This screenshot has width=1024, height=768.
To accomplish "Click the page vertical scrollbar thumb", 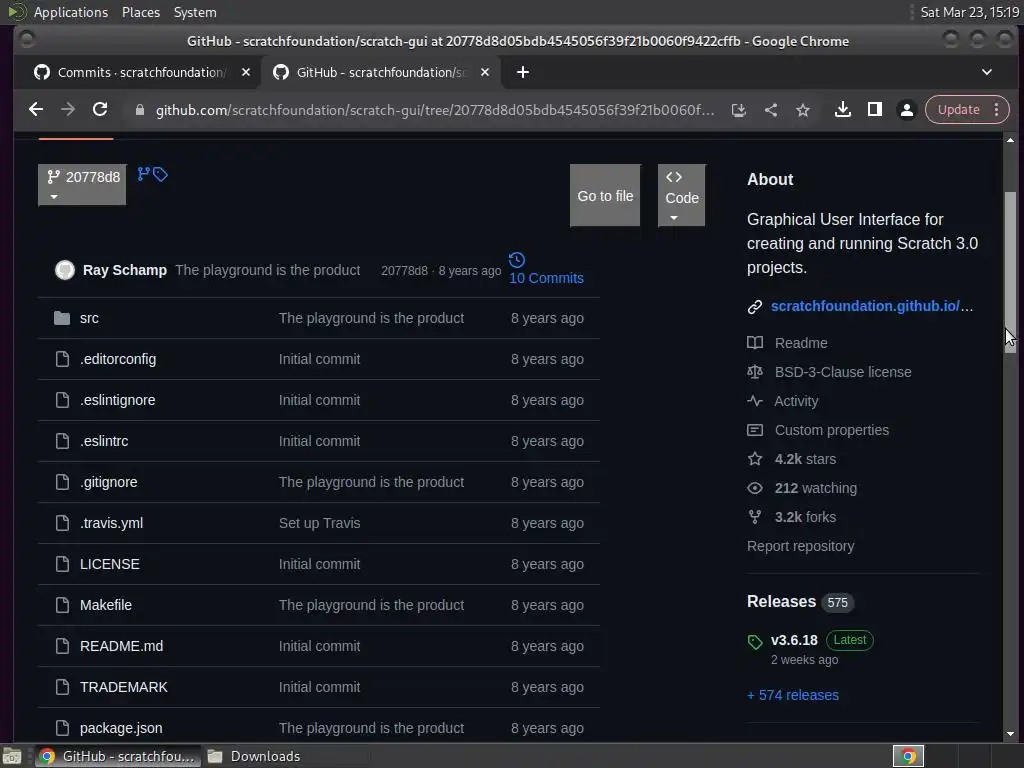I will coord(1010,272).
